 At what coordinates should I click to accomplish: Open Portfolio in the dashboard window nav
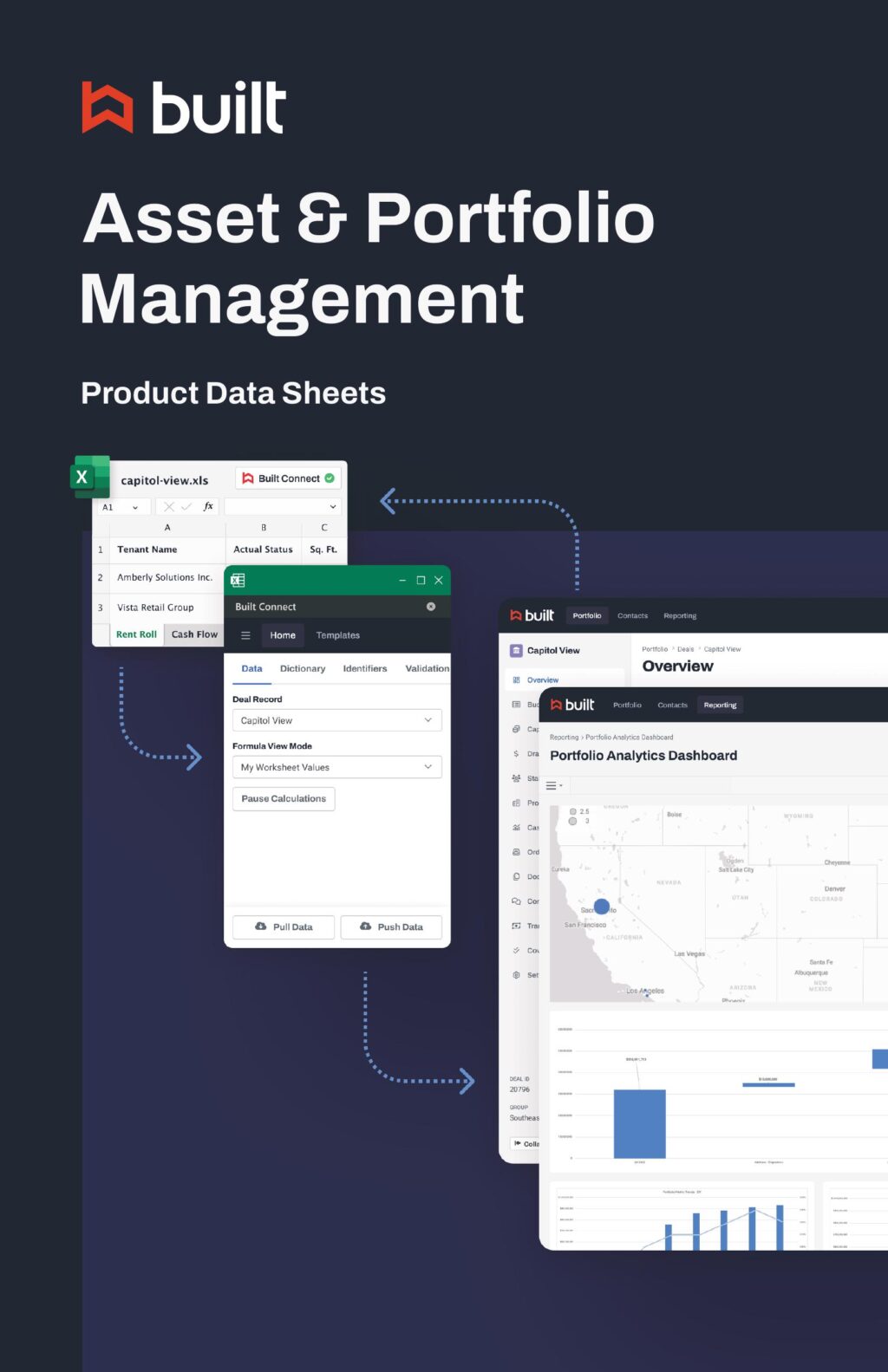pyautogui.click(x=627, y=706)
